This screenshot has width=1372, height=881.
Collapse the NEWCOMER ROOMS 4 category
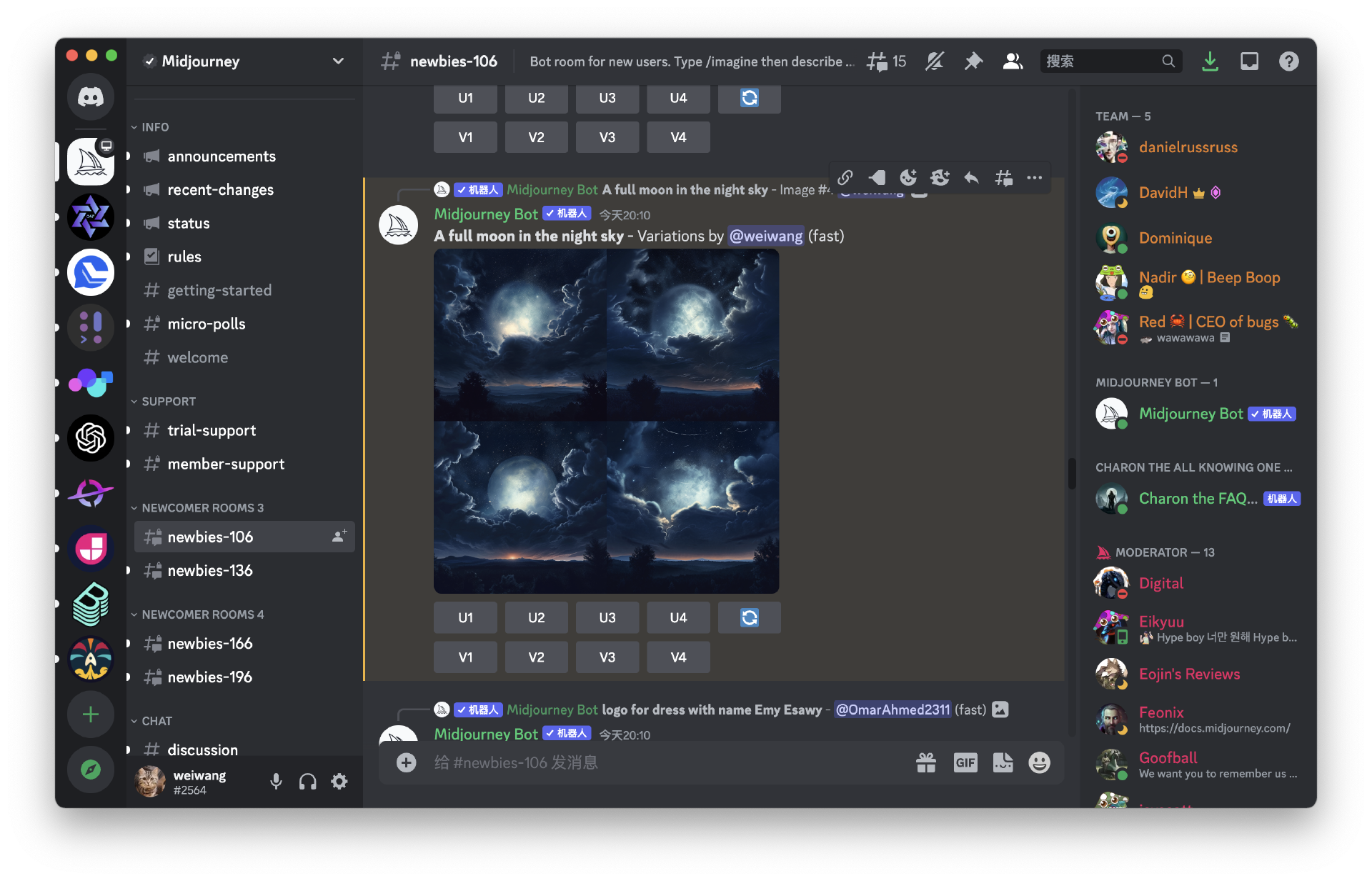click(202, 614)
